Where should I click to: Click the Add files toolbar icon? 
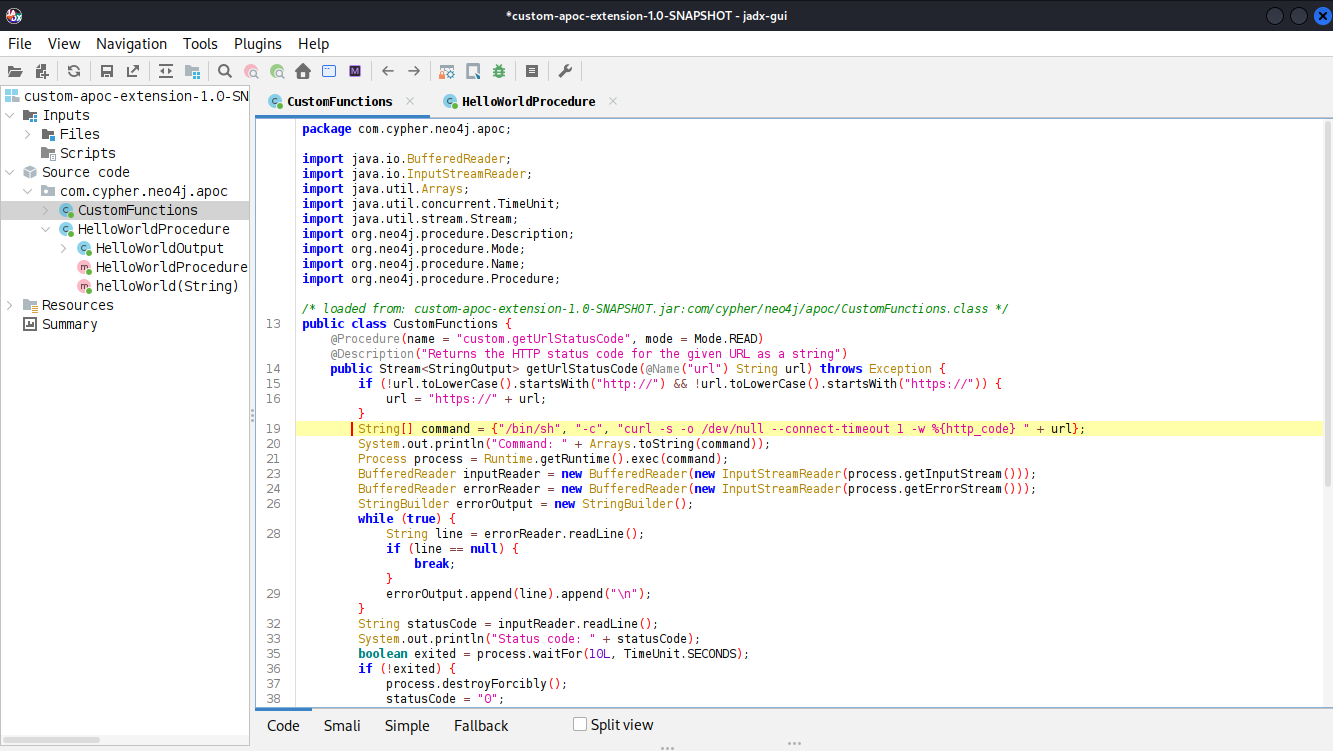click(42, 71)
